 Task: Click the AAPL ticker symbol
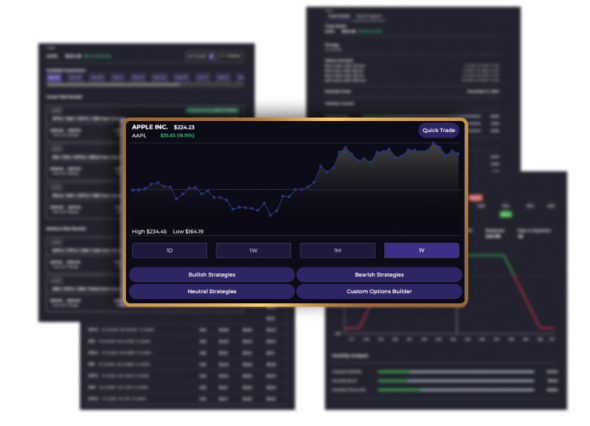click(139, 135)
